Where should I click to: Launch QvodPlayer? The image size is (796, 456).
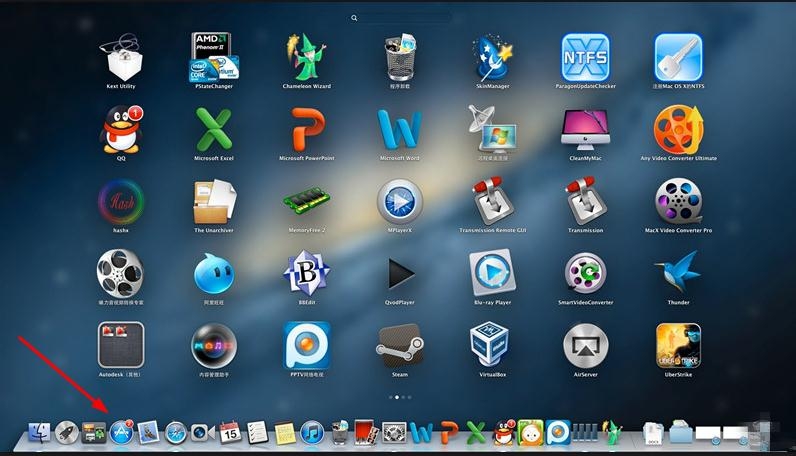point(400,274)
